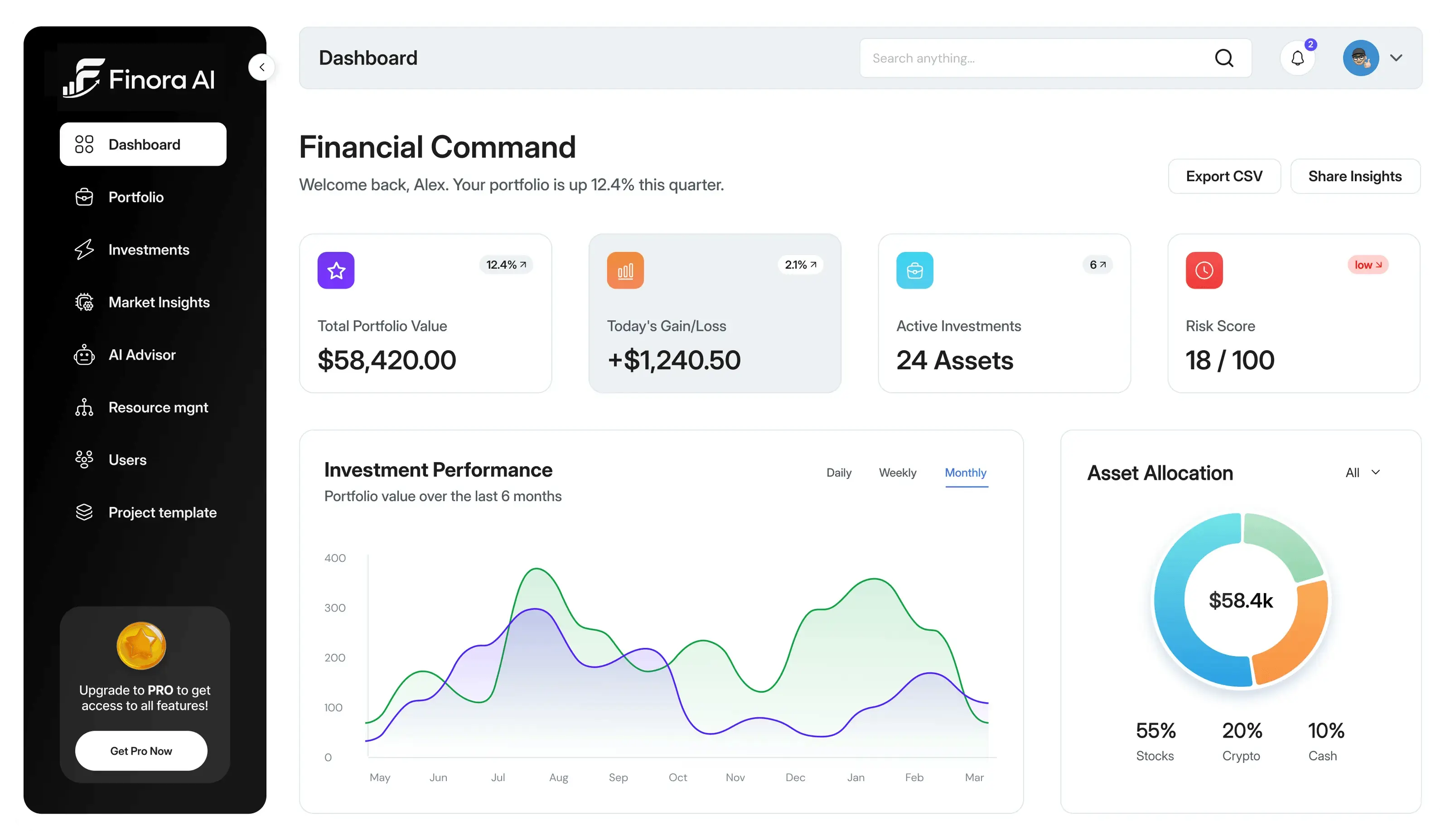The image size is (1450, 840).
Task: Click the Jan label on chart axis
Action: (855, 777)
